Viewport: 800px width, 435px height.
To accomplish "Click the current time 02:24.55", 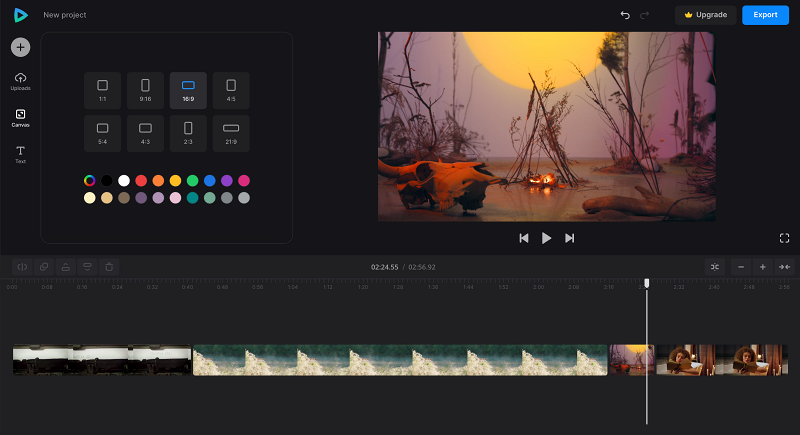I will coord(384,267).
